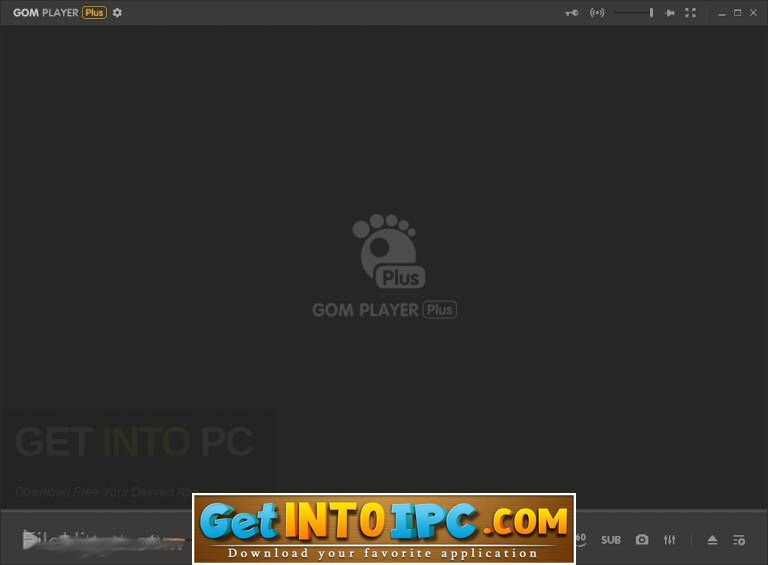Close the GOM Player window
The width and height of the screenshot is (768, 565).
click(753, 13)
